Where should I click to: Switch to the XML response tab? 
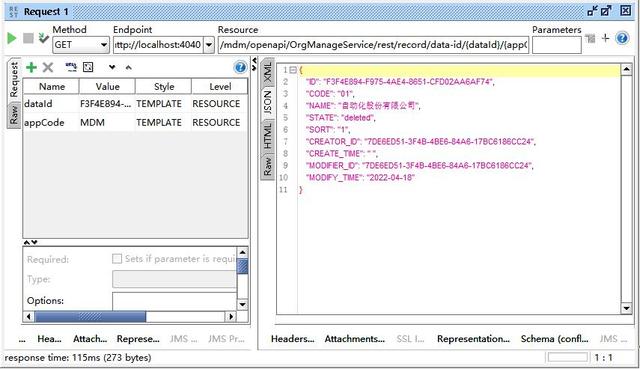coord(267,73)
